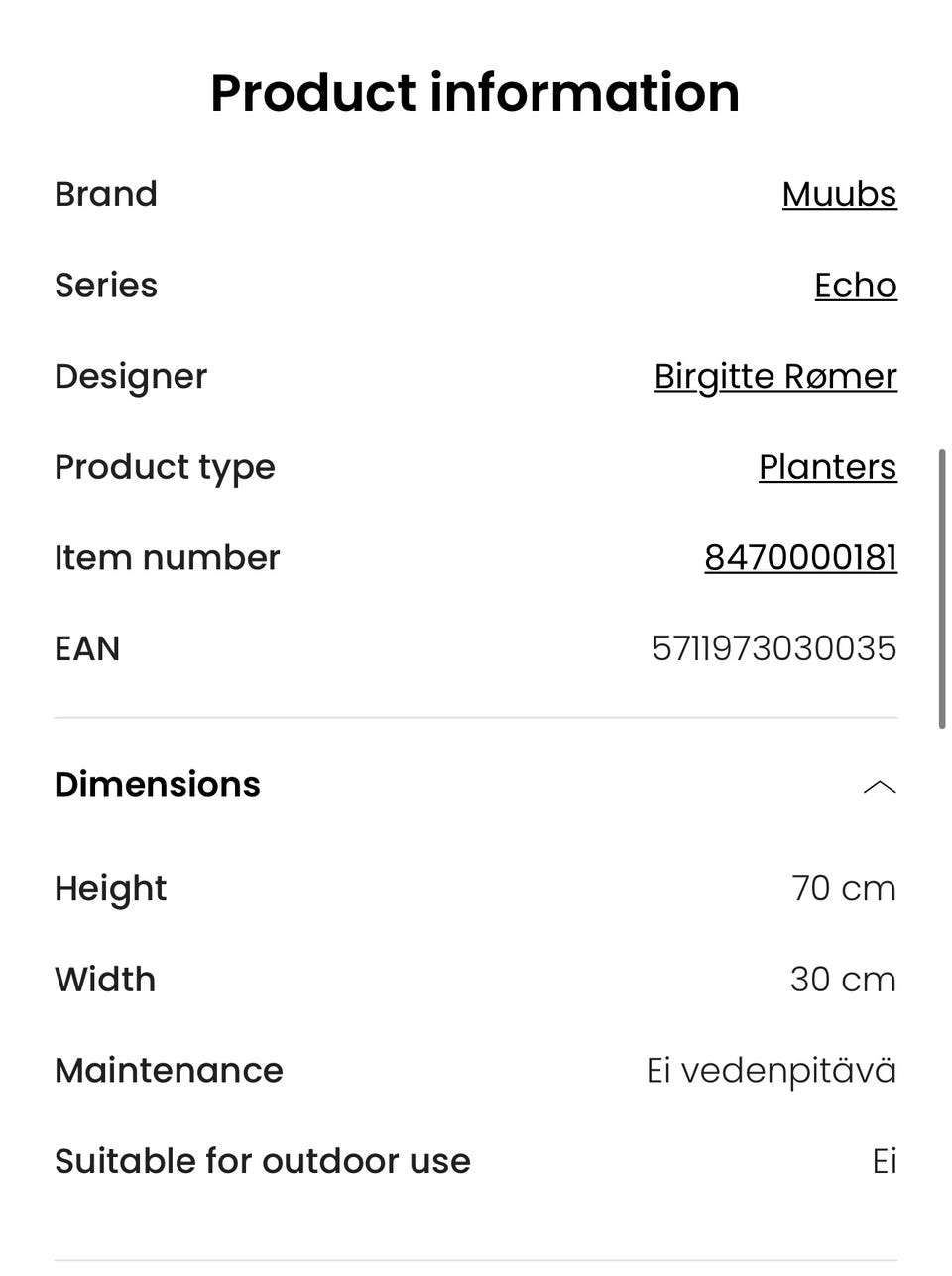The image size is (952, 1276).
Task: Click the EAN value 5711973030035
Action: click(773, 648)
